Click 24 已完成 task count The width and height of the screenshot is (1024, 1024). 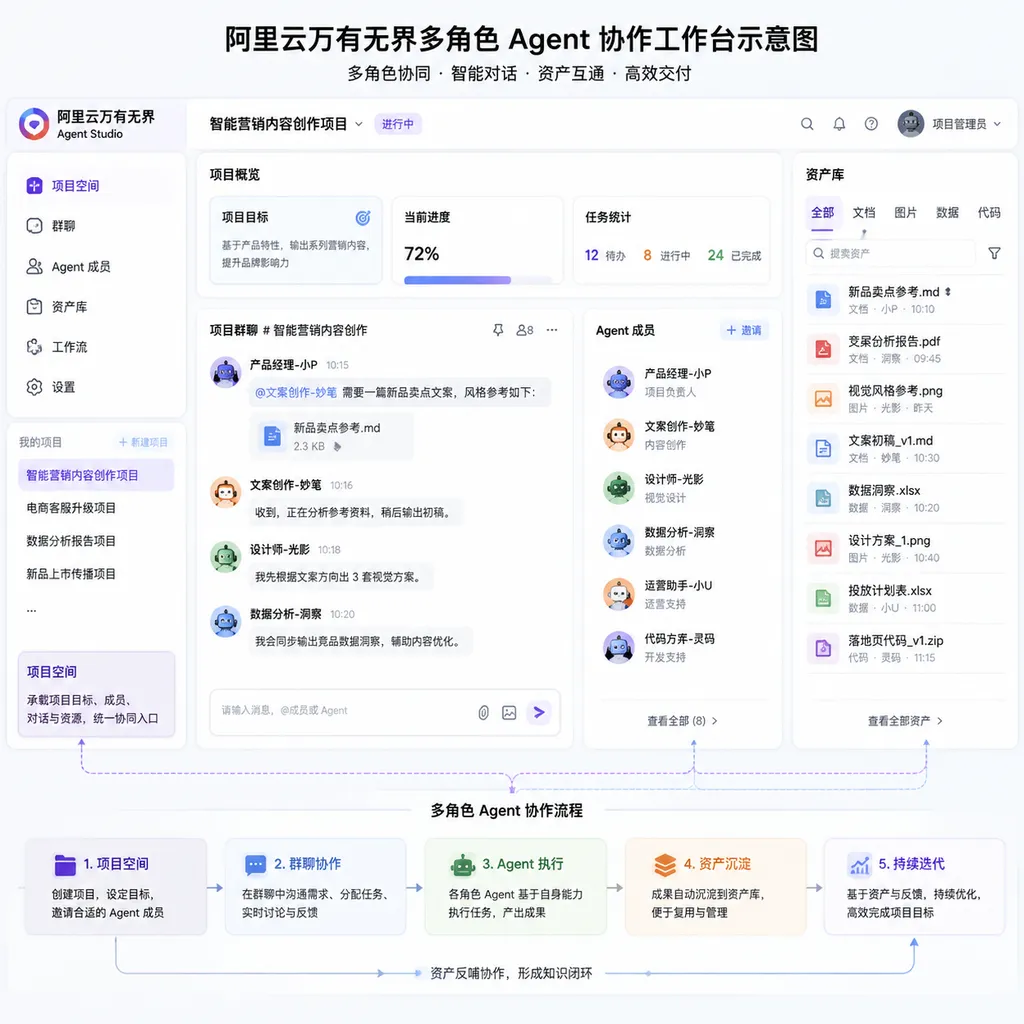point(735,255)
